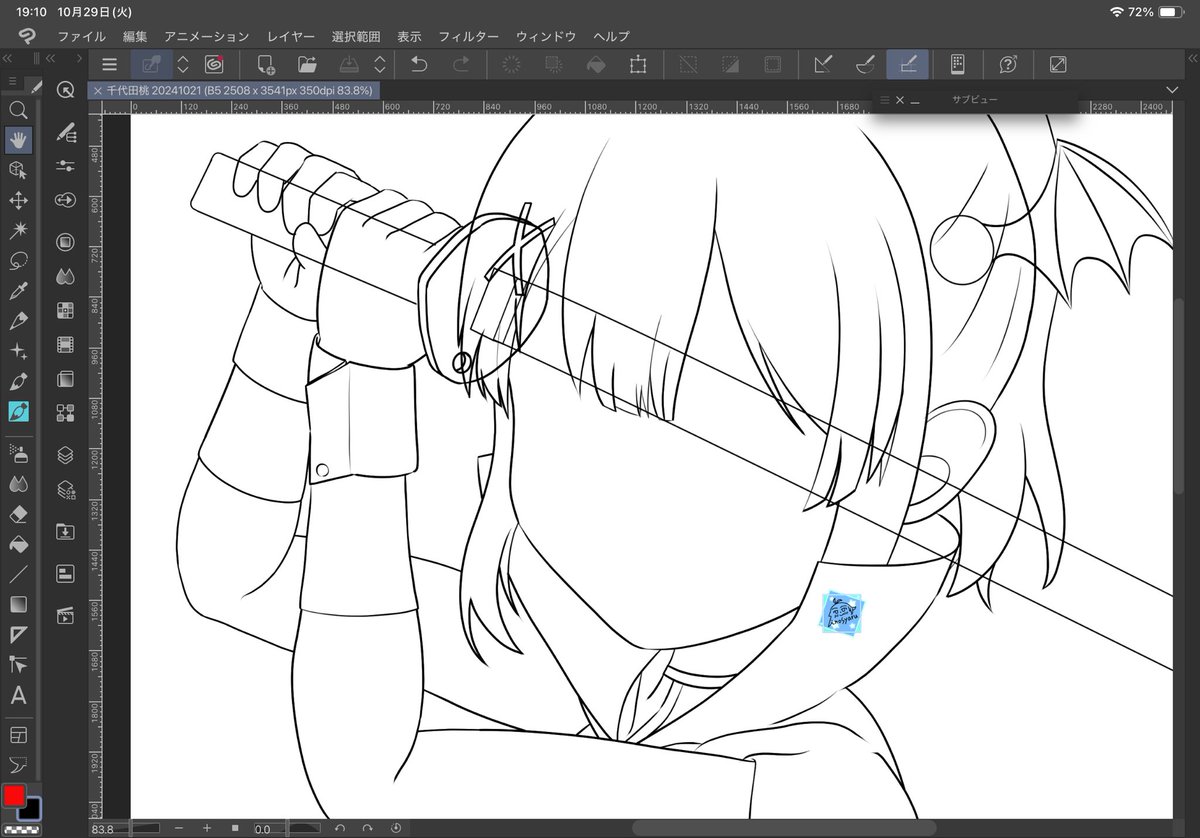1200x838 pixels.
Task: Open the 編集 menu
Action: (x=135, y=36)
